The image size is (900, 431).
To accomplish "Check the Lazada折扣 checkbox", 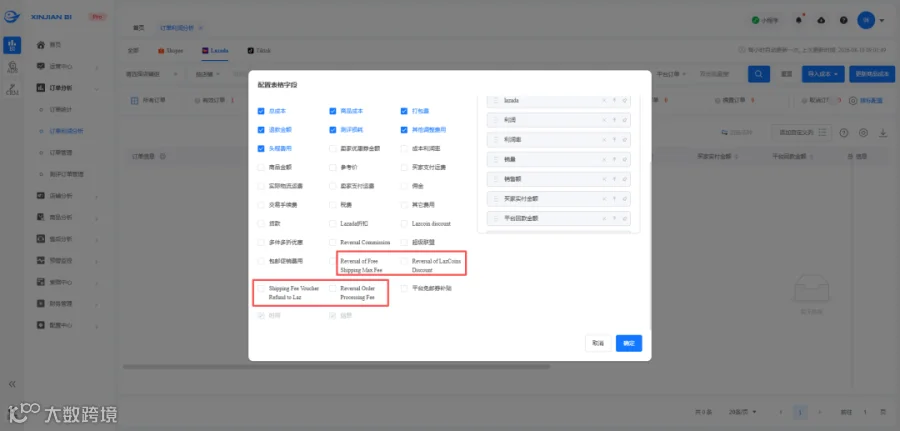I will pyautogui.click(x=333, y=223).
